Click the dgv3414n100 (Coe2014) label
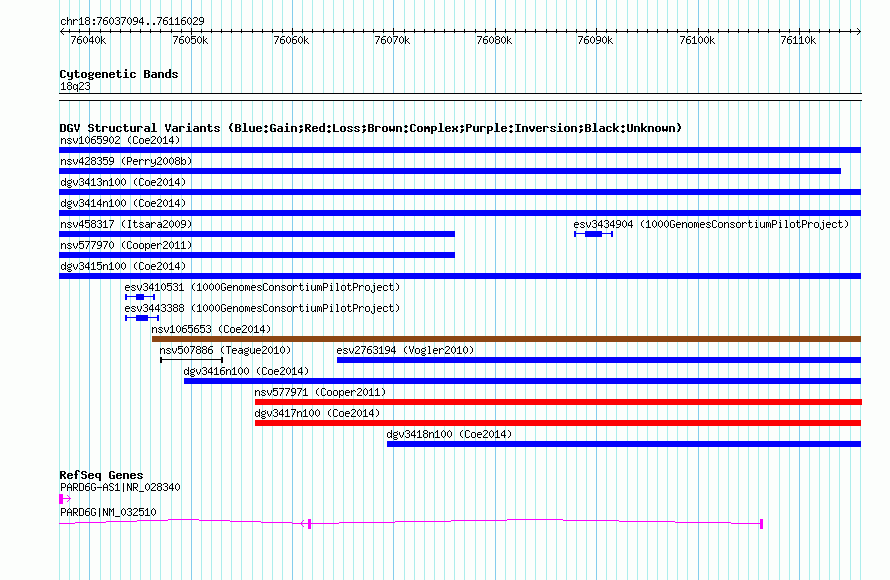This screenshot has height=580, width=890. (123, 203)
